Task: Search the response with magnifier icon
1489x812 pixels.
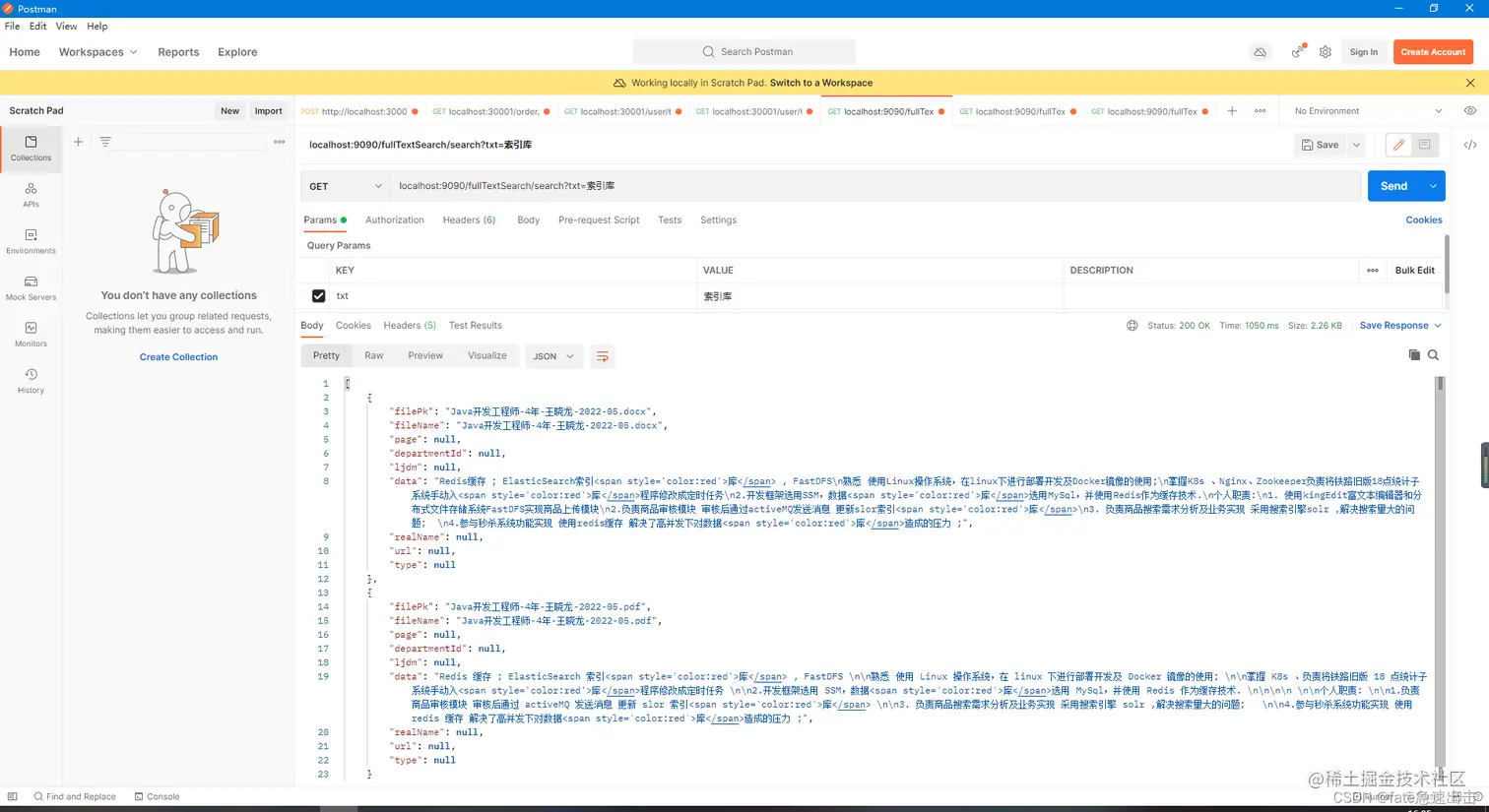Action: pyautogui.click(x=1434, y=355)
